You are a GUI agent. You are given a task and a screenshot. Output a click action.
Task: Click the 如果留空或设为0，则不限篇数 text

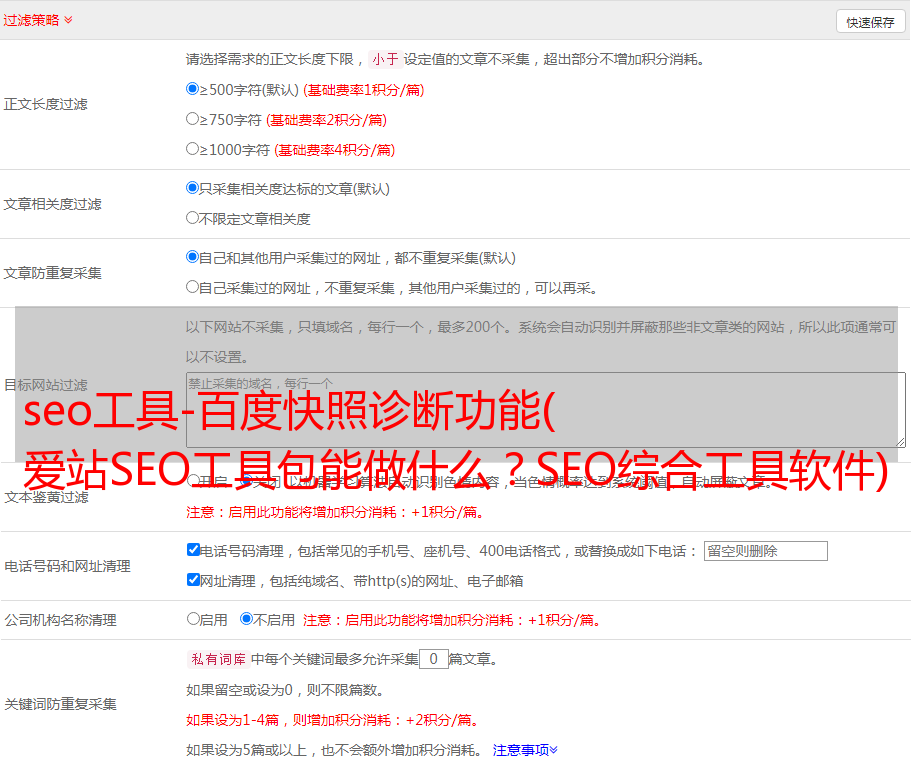(x=285, y=690)
